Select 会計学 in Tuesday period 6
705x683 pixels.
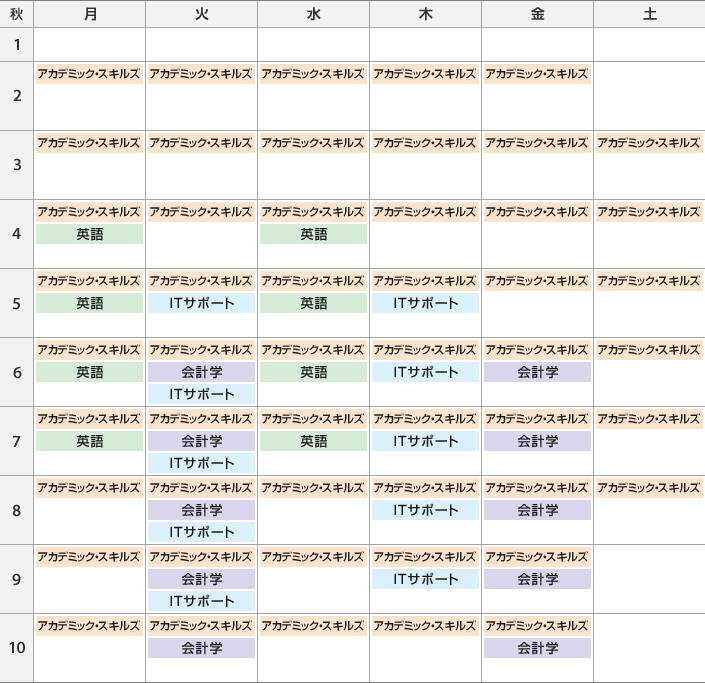tap(201, 372)
